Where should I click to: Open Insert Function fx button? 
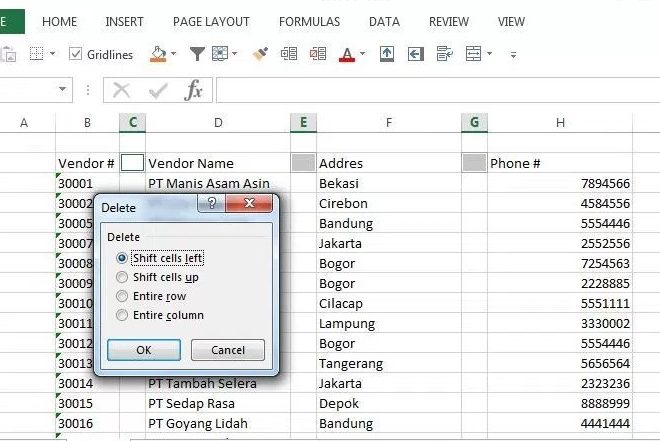click(x=193, y=90)
